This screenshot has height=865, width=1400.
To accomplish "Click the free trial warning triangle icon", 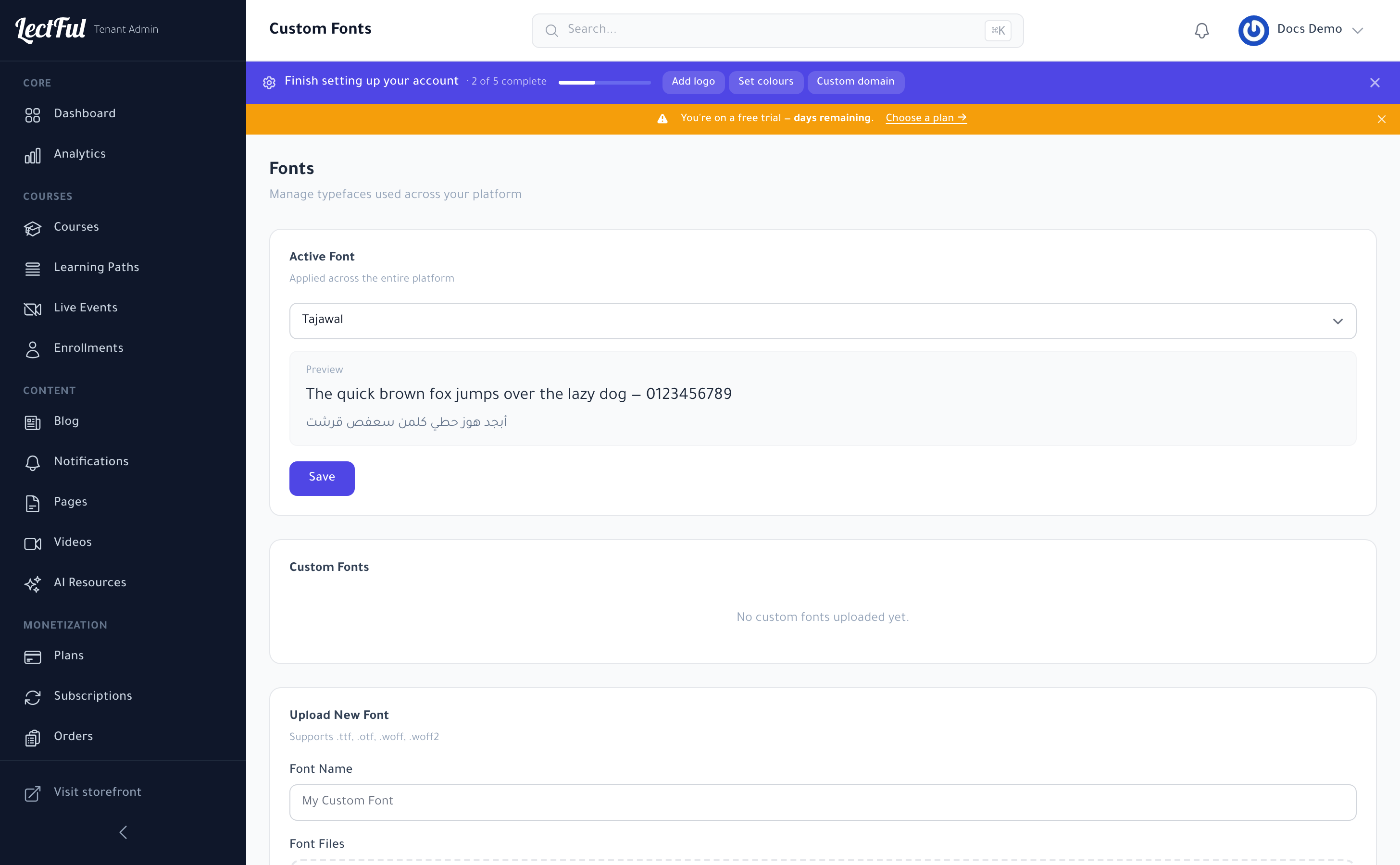I will pos(662,118).
